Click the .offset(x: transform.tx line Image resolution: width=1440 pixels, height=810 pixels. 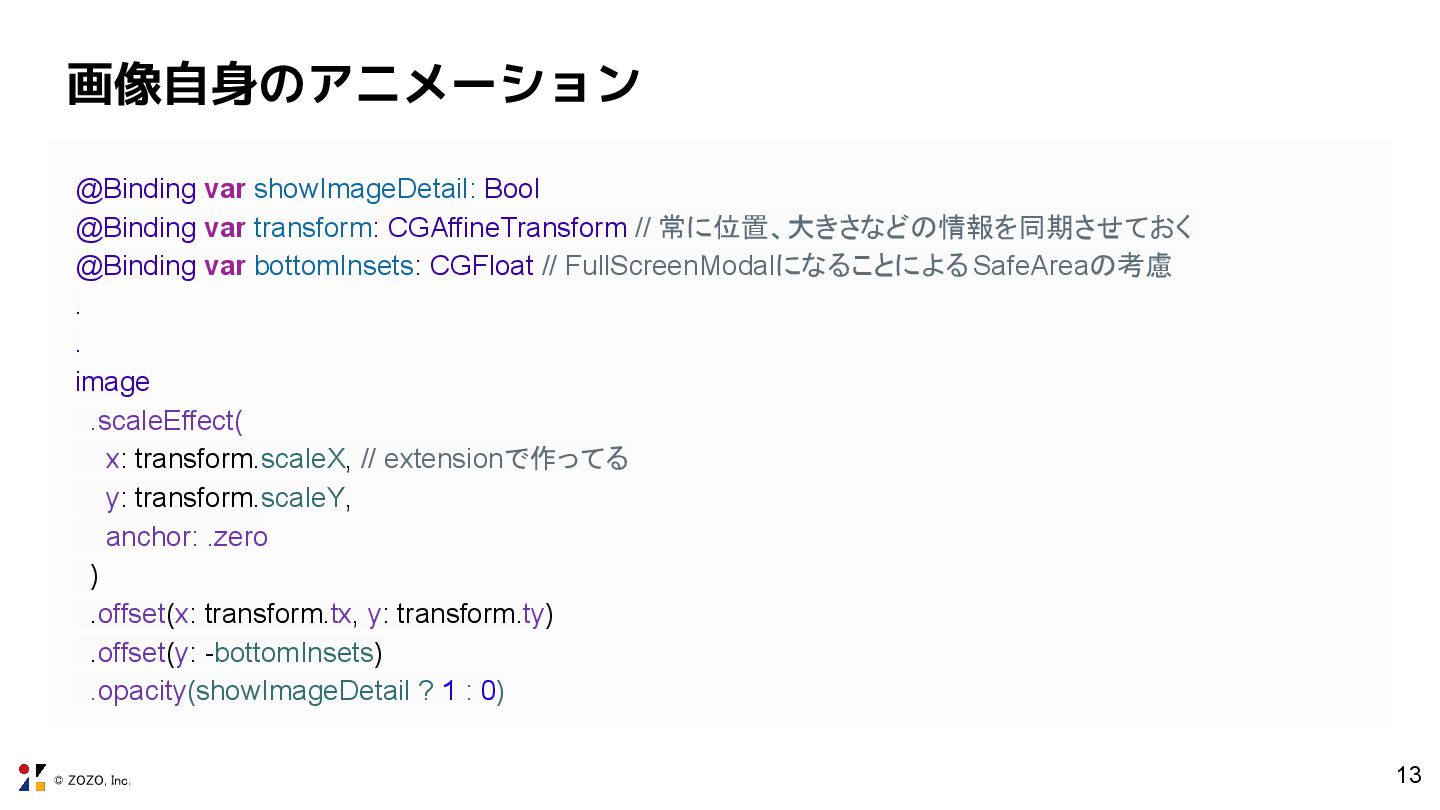coord(321,614)
